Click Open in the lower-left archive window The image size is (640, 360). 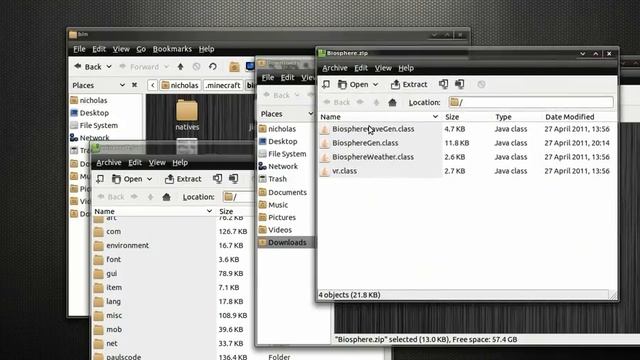tap(128, 179)
